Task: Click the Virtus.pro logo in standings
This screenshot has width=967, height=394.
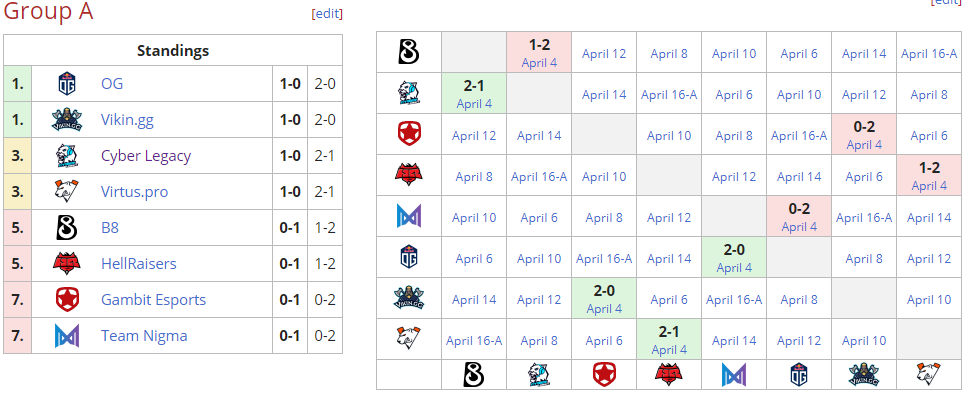Action: (x=67, y=192)
